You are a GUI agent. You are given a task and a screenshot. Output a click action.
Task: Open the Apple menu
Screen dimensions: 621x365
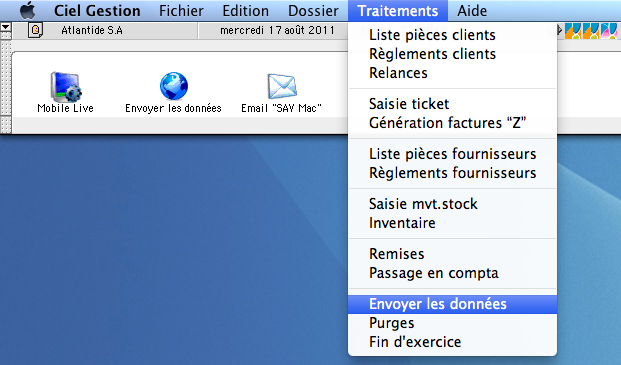(x=28, y=11)
